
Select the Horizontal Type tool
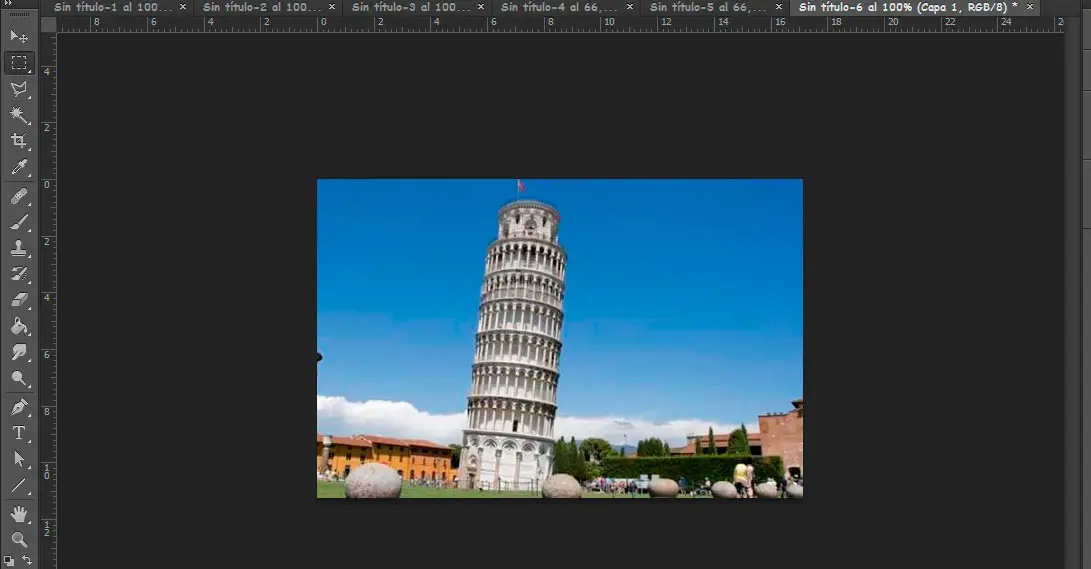tap(18, 433)
